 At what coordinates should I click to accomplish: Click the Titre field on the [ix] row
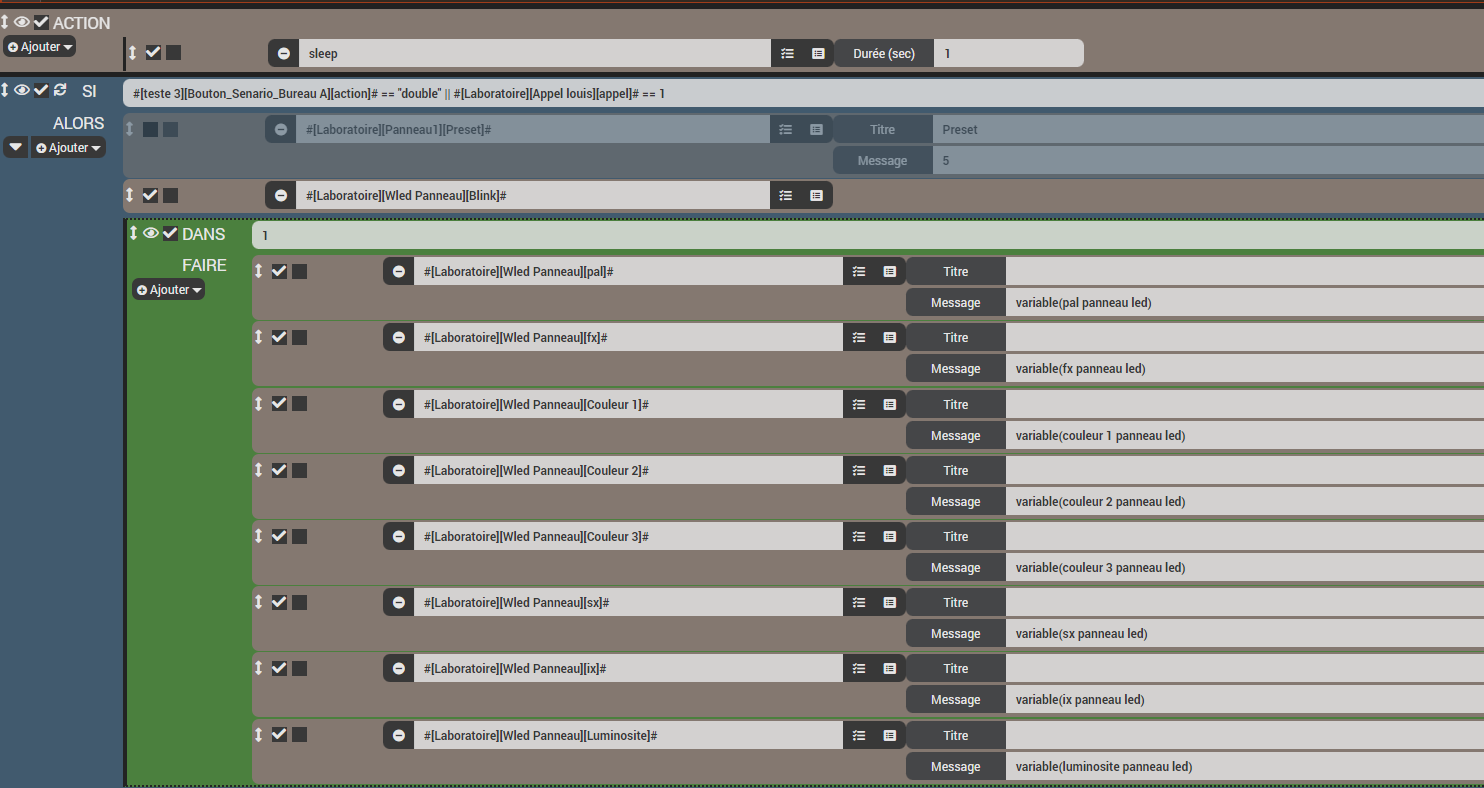point(1245,669)
